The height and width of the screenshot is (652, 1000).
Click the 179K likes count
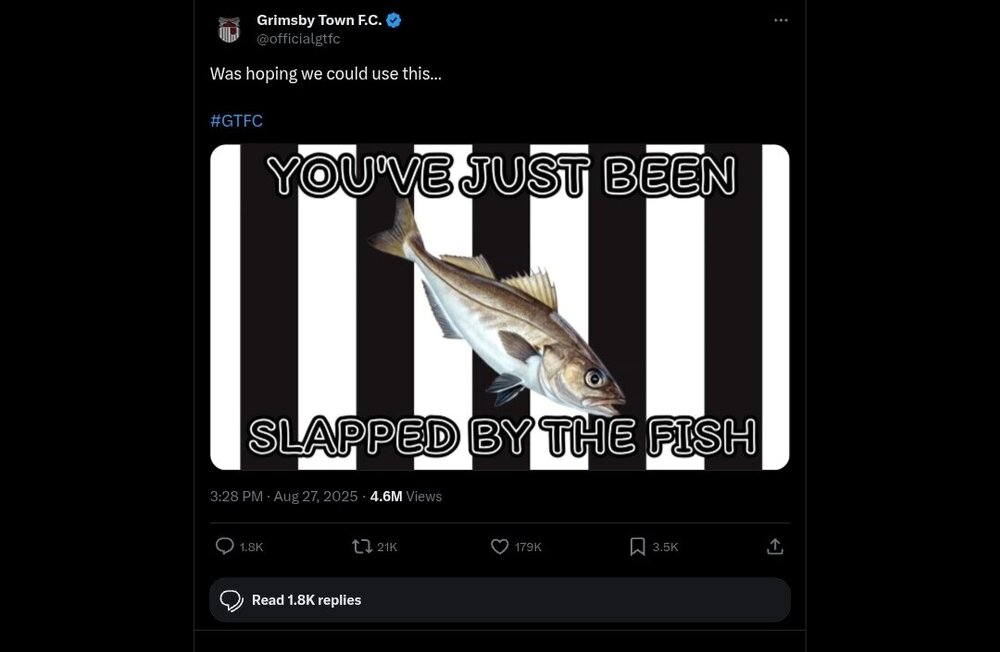528,547
